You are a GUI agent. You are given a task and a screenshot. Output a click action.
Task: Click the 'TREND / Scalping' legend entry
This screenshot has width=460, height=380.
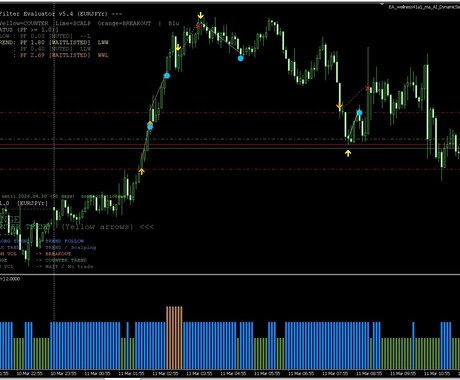(71, 247)
